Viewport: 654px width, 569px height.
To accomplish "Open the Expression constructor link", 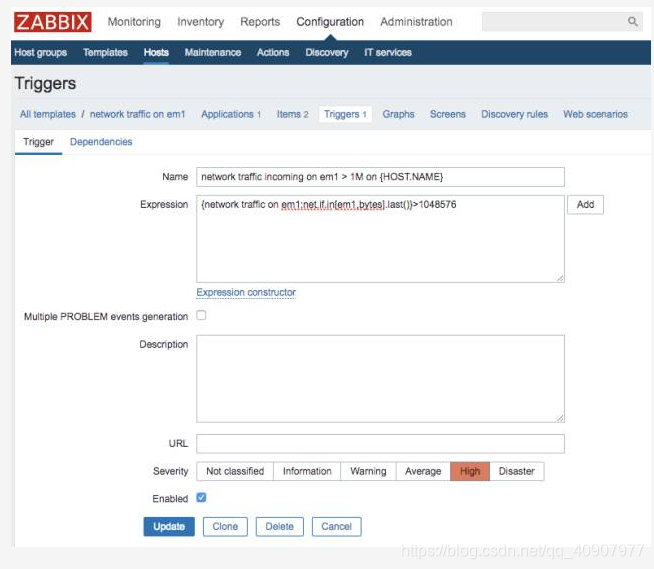I will 246,292.
